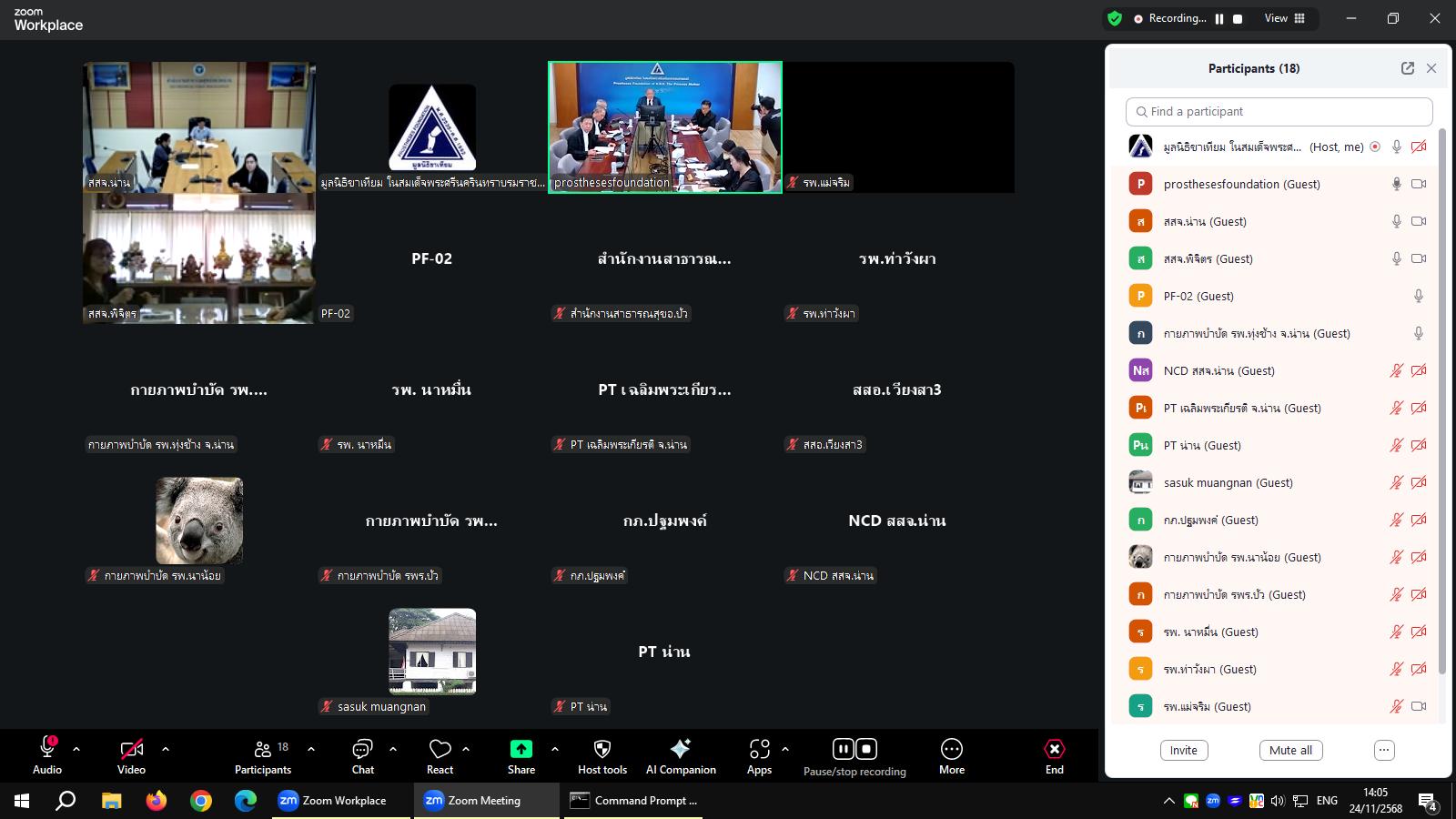Open the Chat panel

tap(362, 756)
